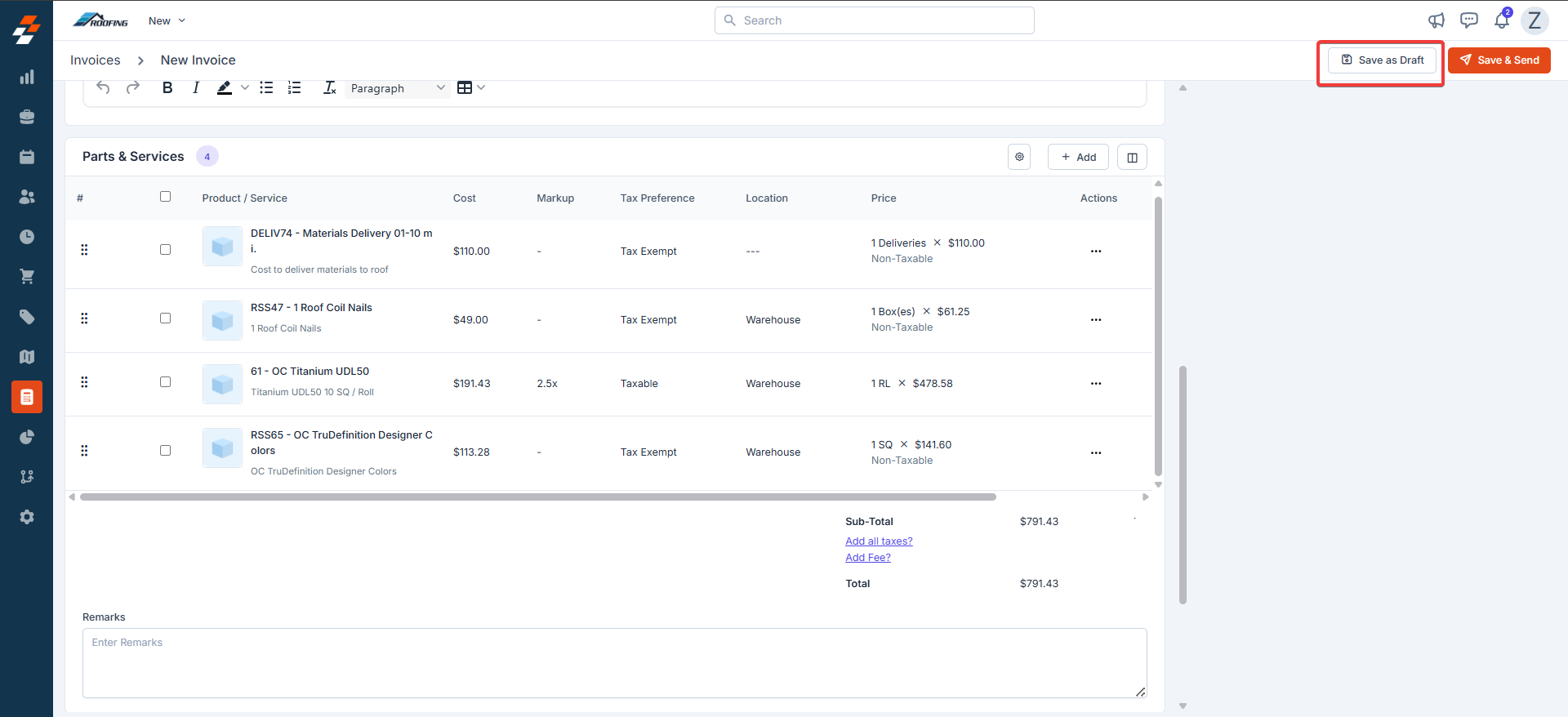Open the time clock sidebar icon
1568x717 pixels.
(x=27, y=237)
